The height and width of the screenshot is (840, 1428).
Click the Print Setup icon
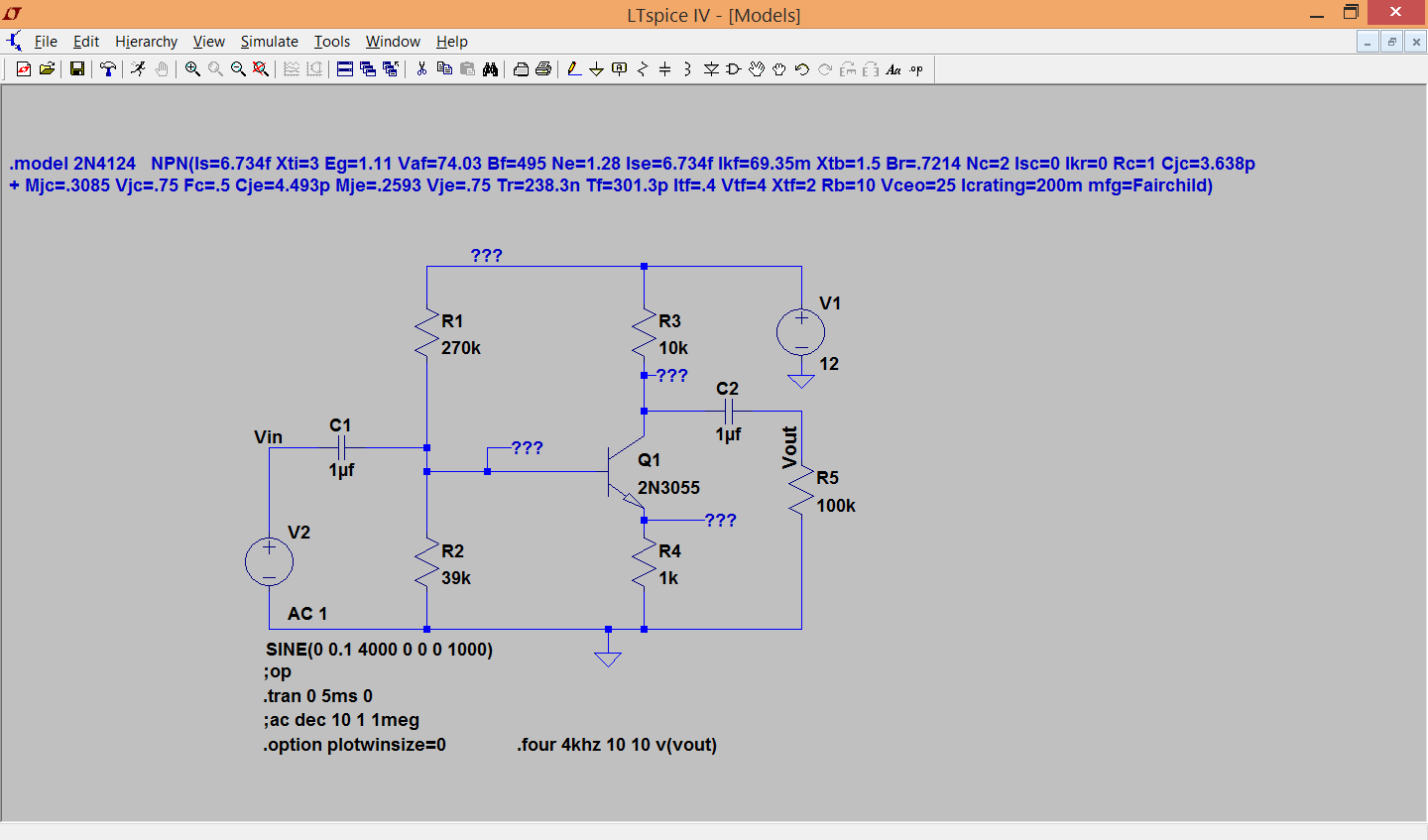pos(521,69)
